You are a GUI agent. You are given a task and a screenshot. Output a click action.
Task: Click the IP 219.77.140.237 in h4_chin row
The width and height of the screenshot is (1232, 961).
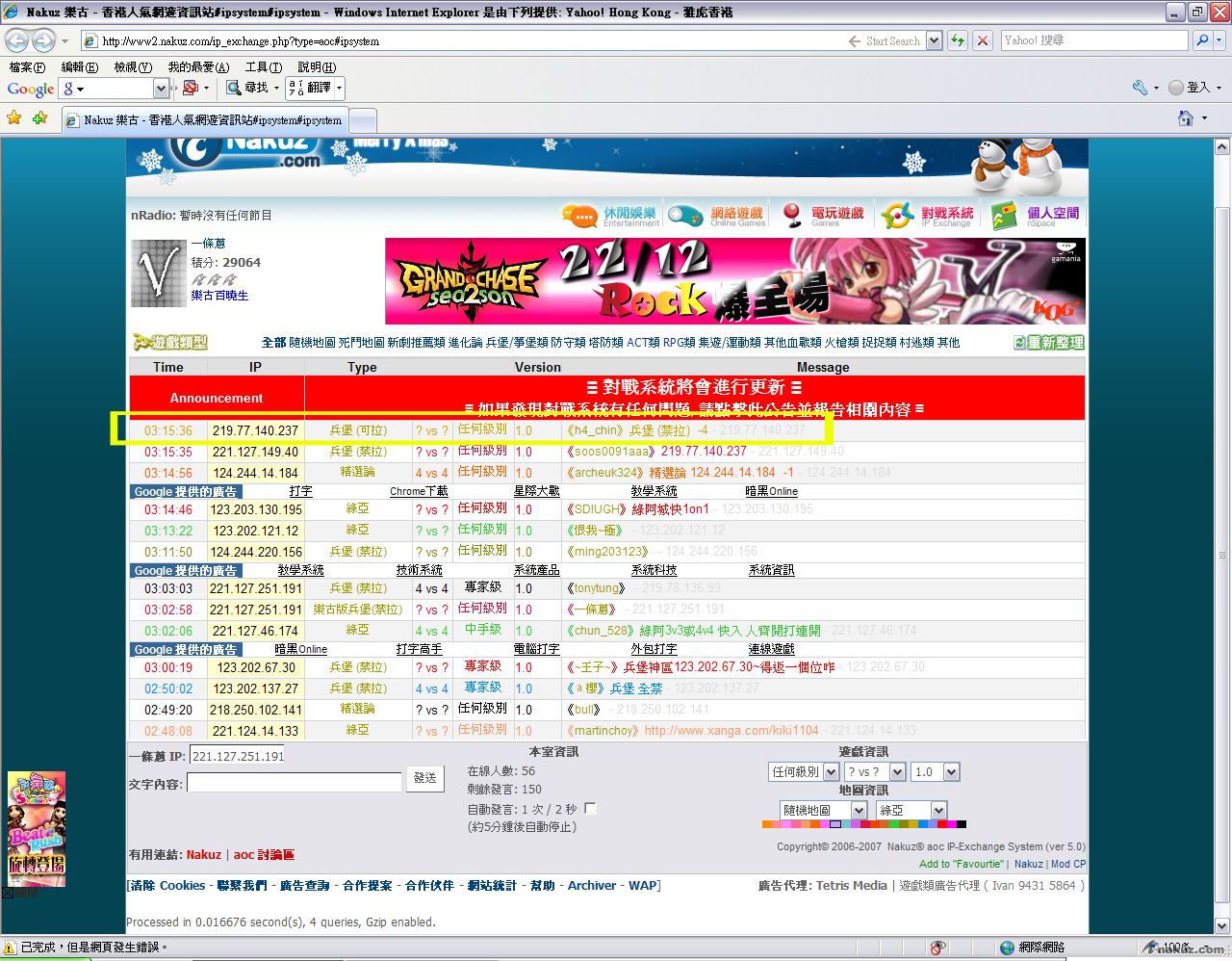[x=255, y=430]
